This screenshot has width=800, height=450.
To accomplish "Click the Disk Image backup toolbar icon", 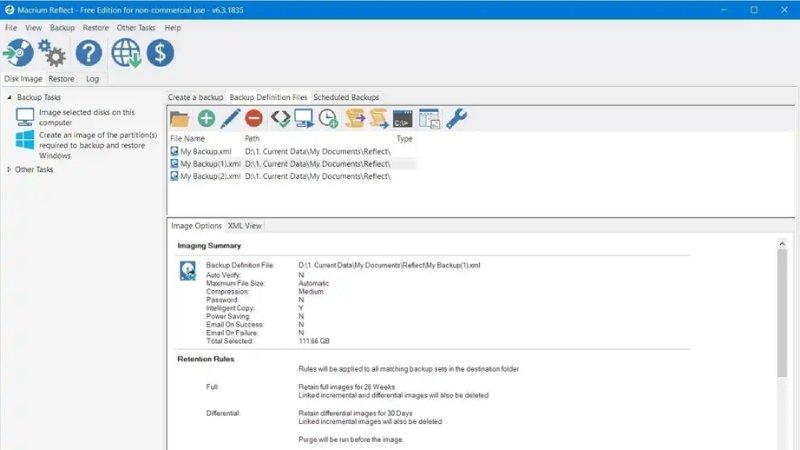I will [x=18, y=53].
